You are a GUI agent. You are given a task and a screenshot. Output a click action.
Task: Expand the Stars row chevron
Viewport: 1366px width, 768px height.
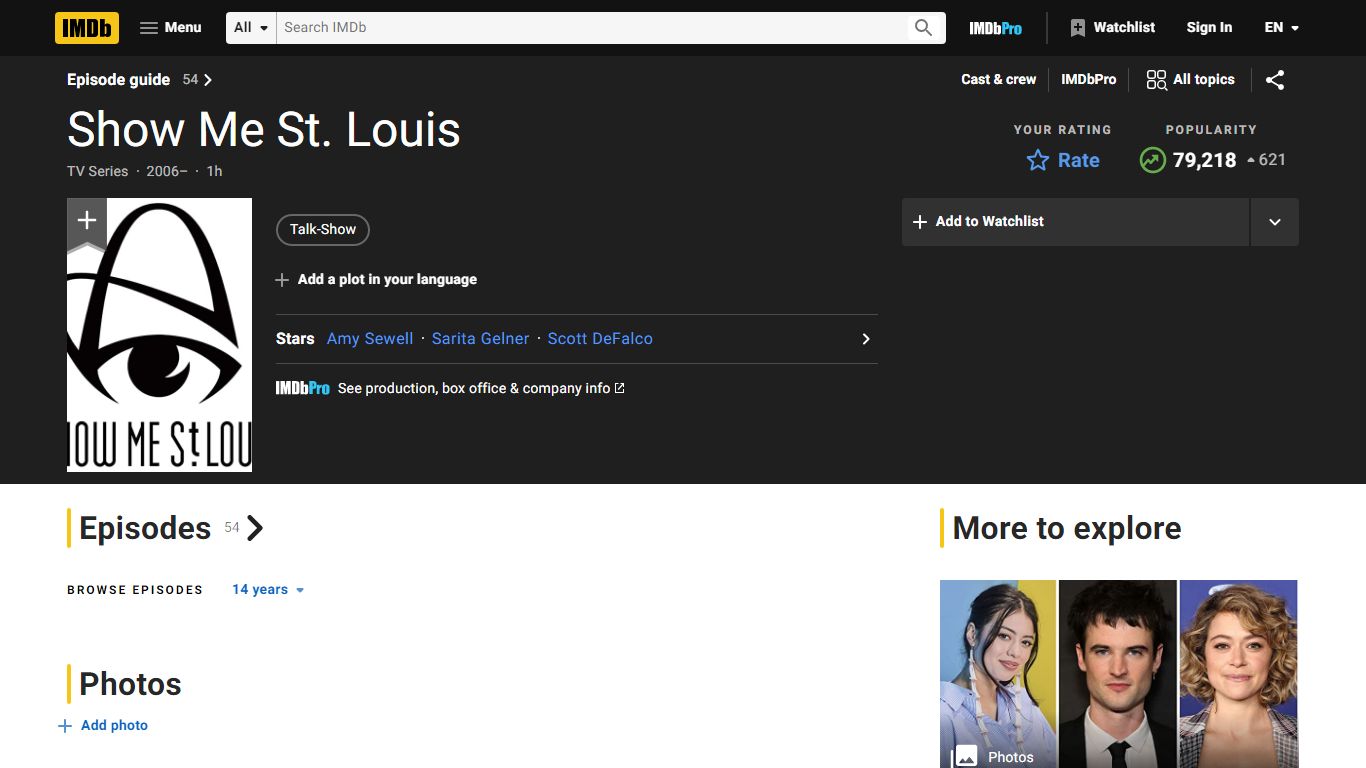pos(866,339)
